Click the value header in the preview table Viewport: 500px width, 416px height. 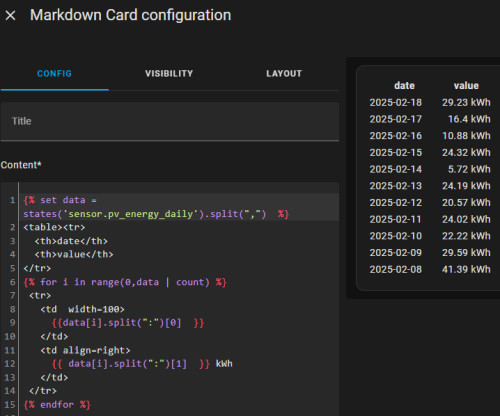[x=466, y=86]
